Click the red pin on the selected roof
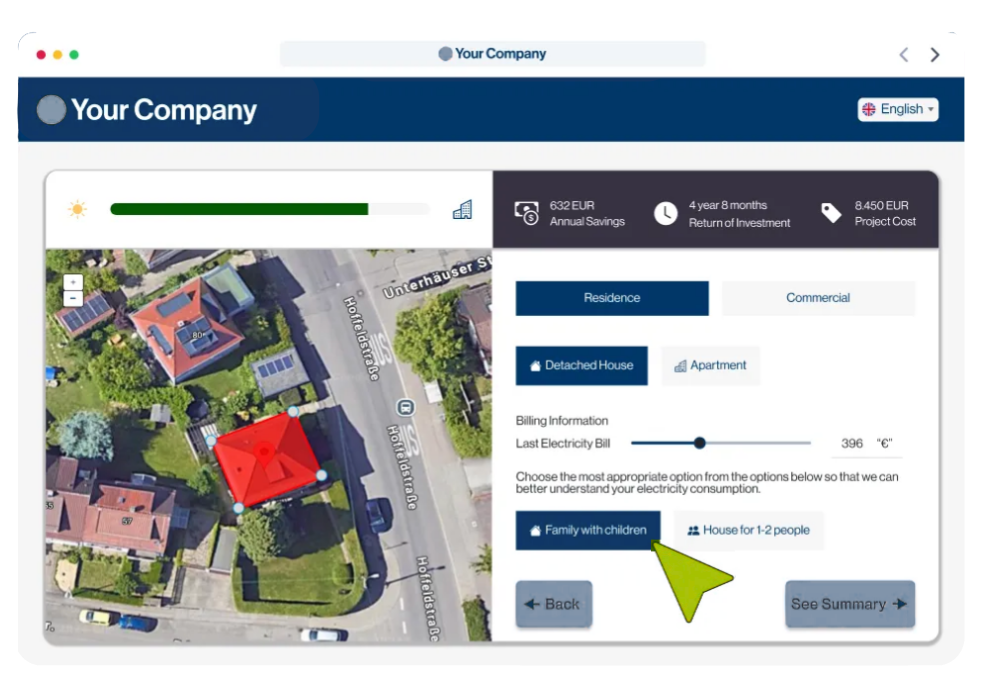991x697 pixels. [264, 453]
